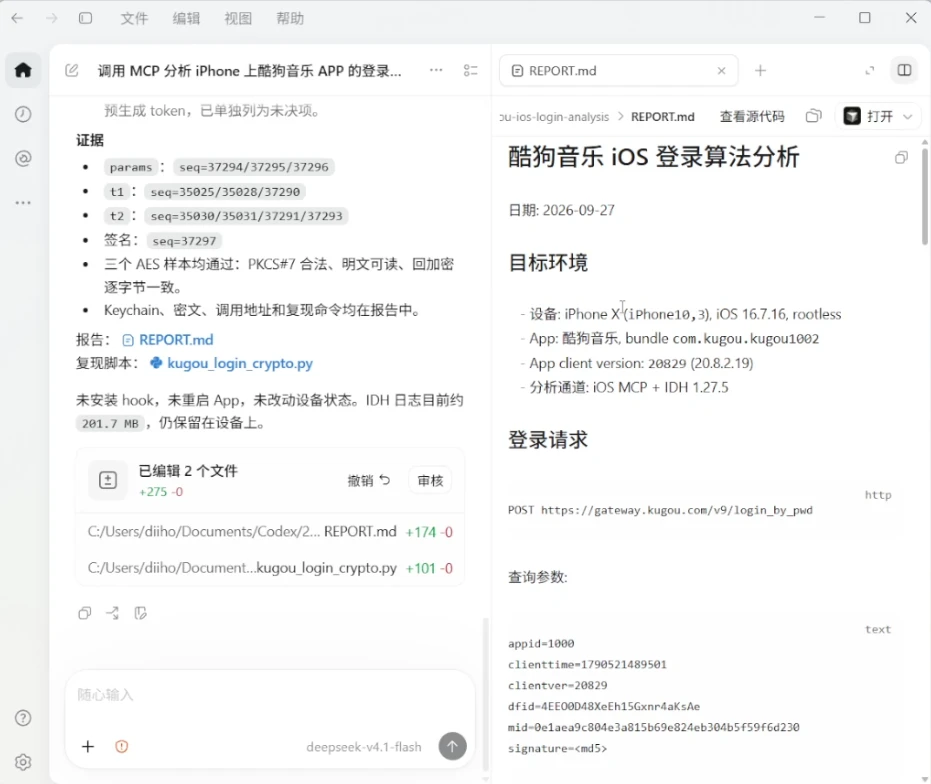Minimize the application window
Viewport: 931px width, 784px height.
pyautogui.click(x=819, y=18)
